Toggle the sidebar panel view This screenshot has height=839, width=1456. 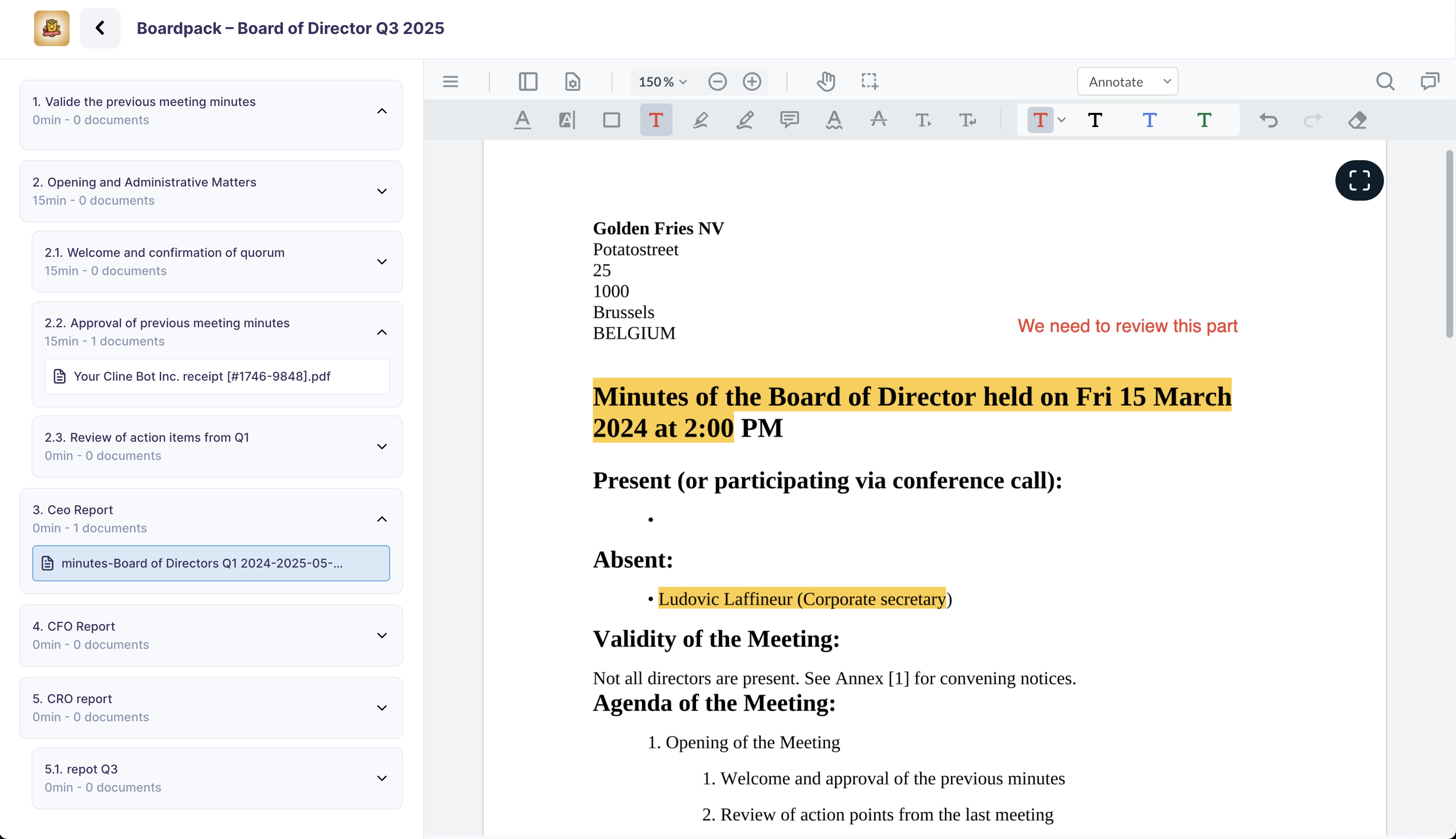tap(528, 81)
